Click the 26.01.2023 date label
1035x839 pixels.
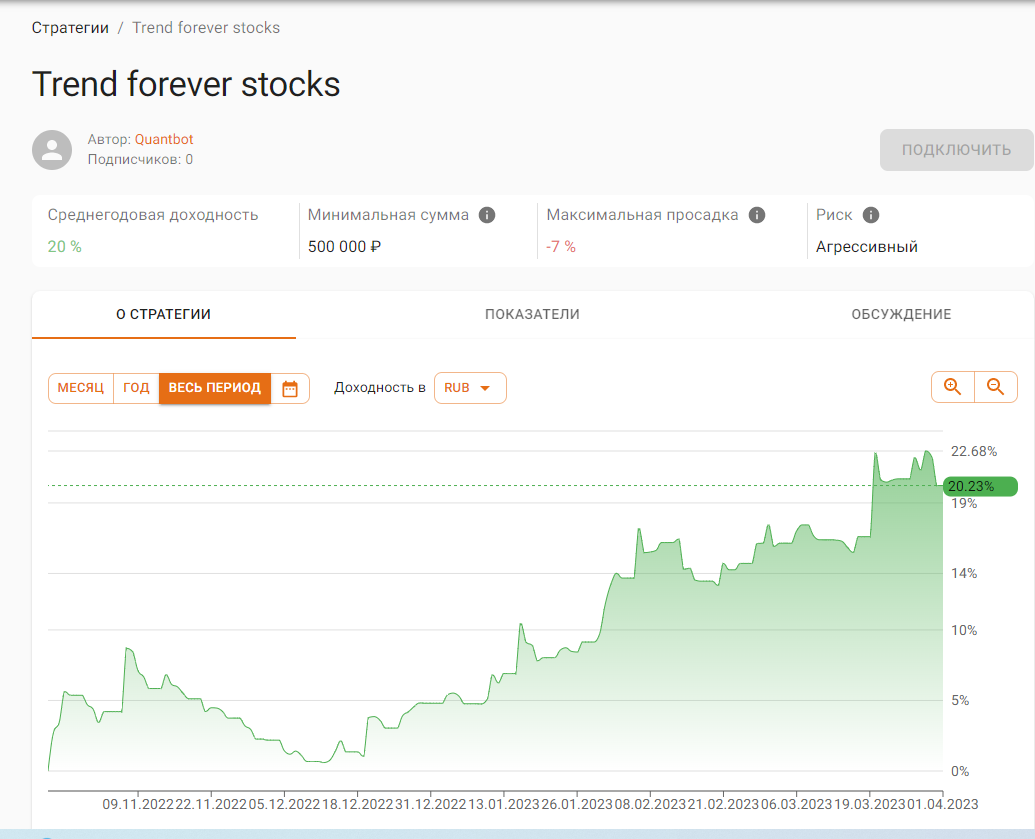pyautogui.click(x=577, y=805)
